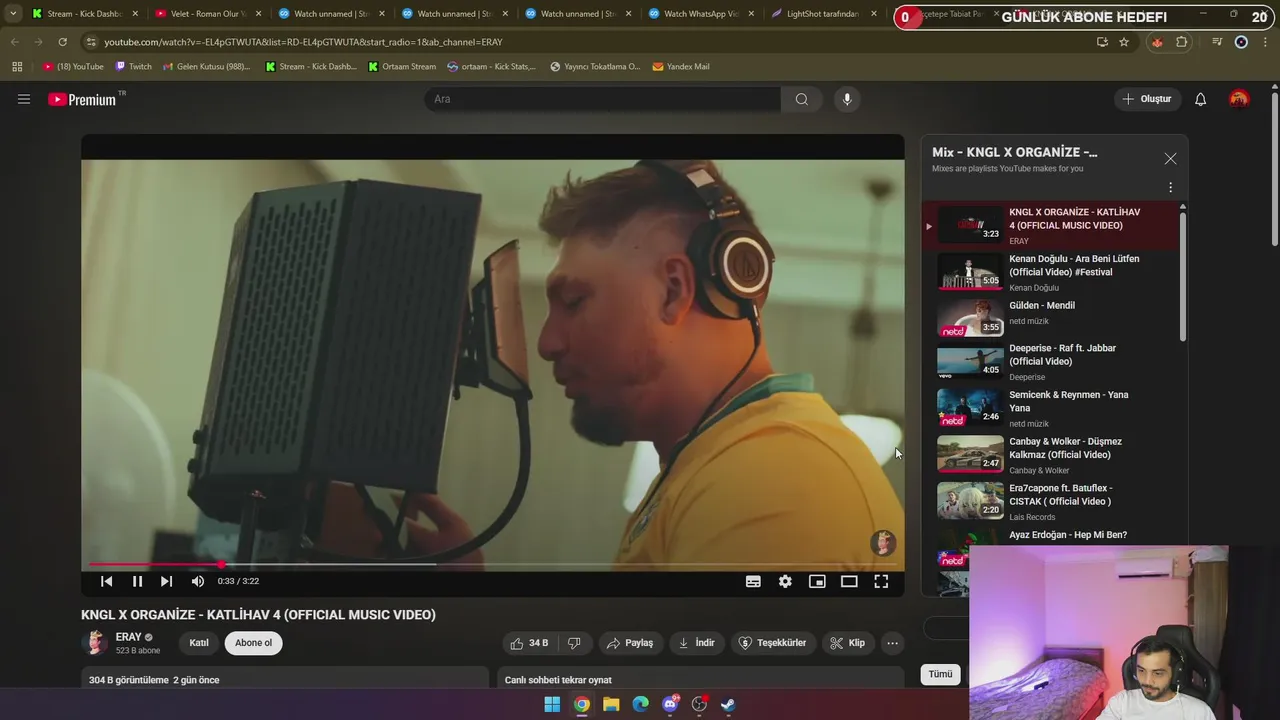Create a clip with Klip
Screen dimensions: 1280x720
pyautogui.click(x=847, y=643)
